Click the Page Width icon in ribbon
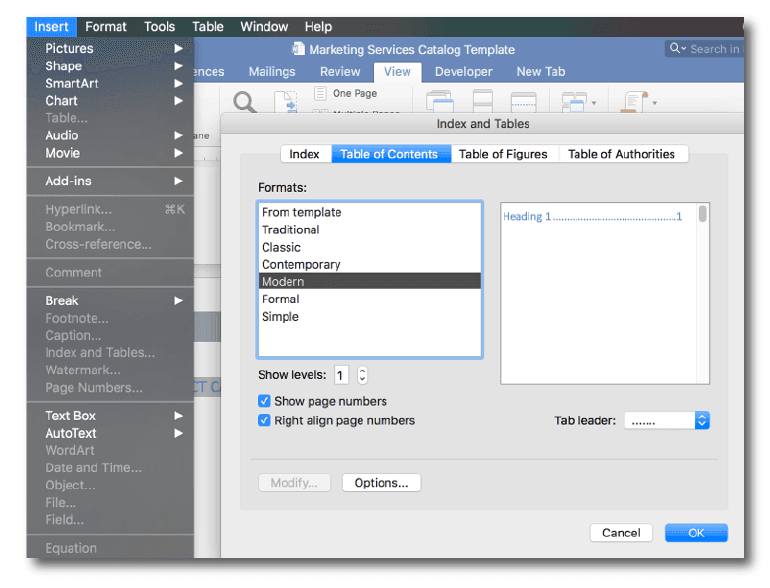 click(285, 102)
